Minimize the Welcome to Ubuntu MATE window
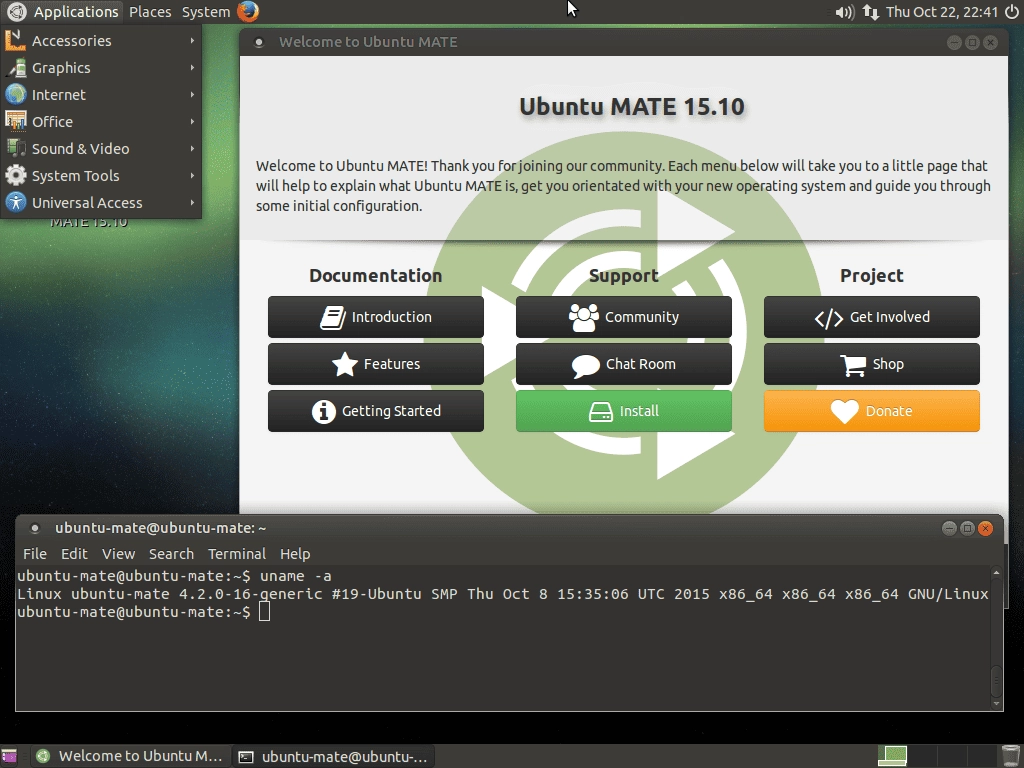Viewport: 1024px width, 768px height. click(x=954, y=42)
